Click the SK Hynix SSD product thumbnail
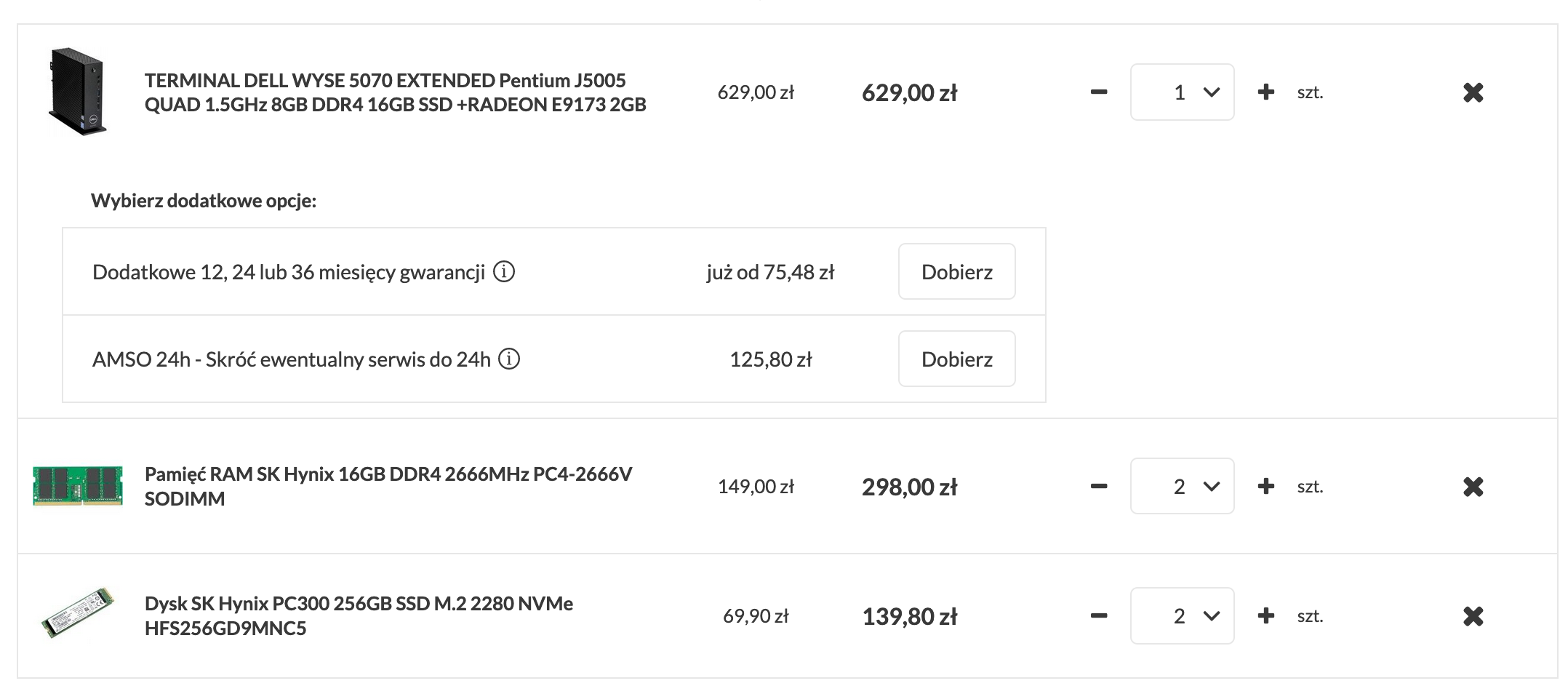 (x=78, y=613)
